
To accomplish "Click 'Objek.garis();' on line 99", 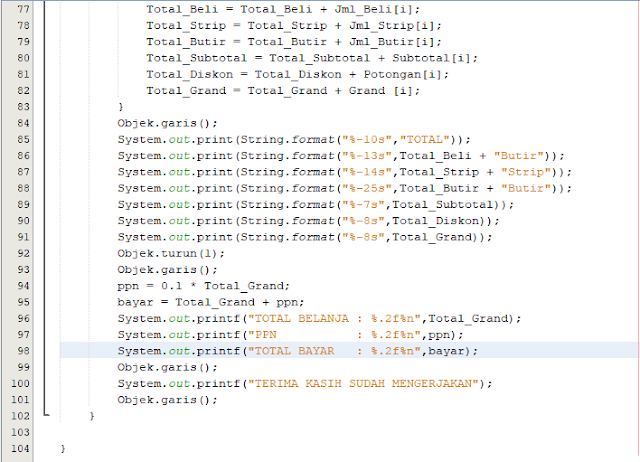I will click(168, 367).
